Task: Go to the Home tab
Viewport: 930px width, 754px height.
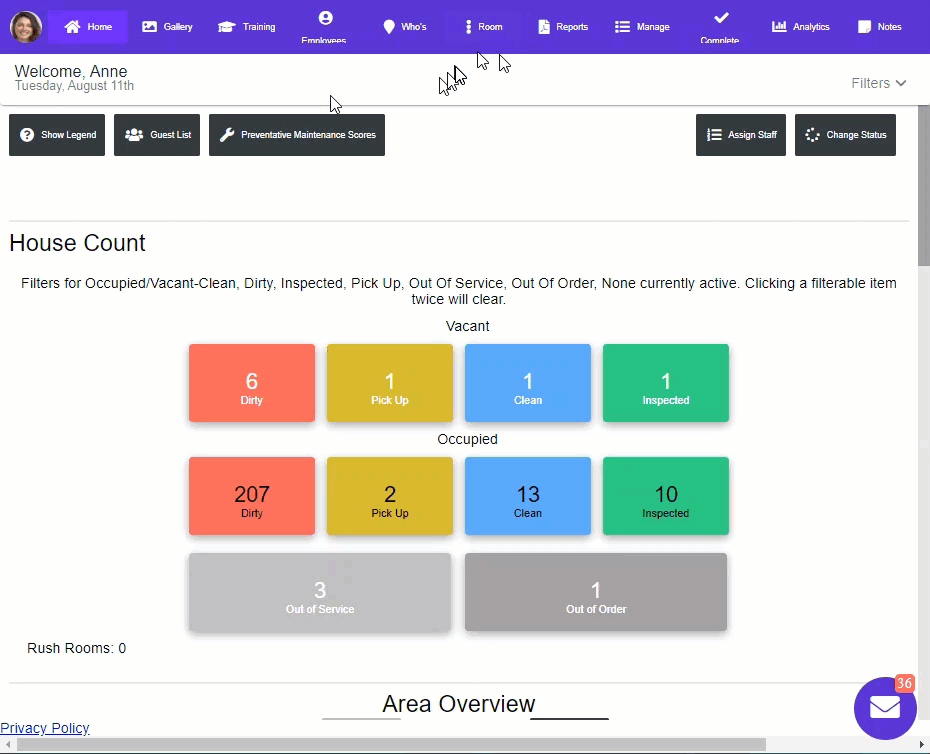Action: 88,27
